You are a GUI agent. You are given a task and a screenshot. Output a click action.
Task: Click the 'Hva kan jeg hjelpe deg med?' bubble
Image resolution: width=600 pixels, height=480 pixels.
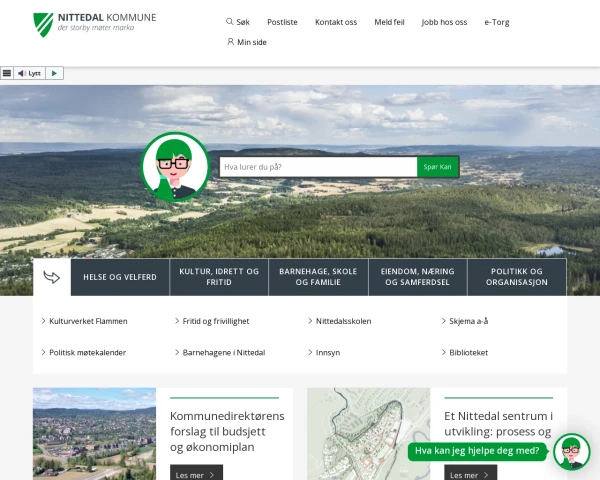tap(477, 451)
